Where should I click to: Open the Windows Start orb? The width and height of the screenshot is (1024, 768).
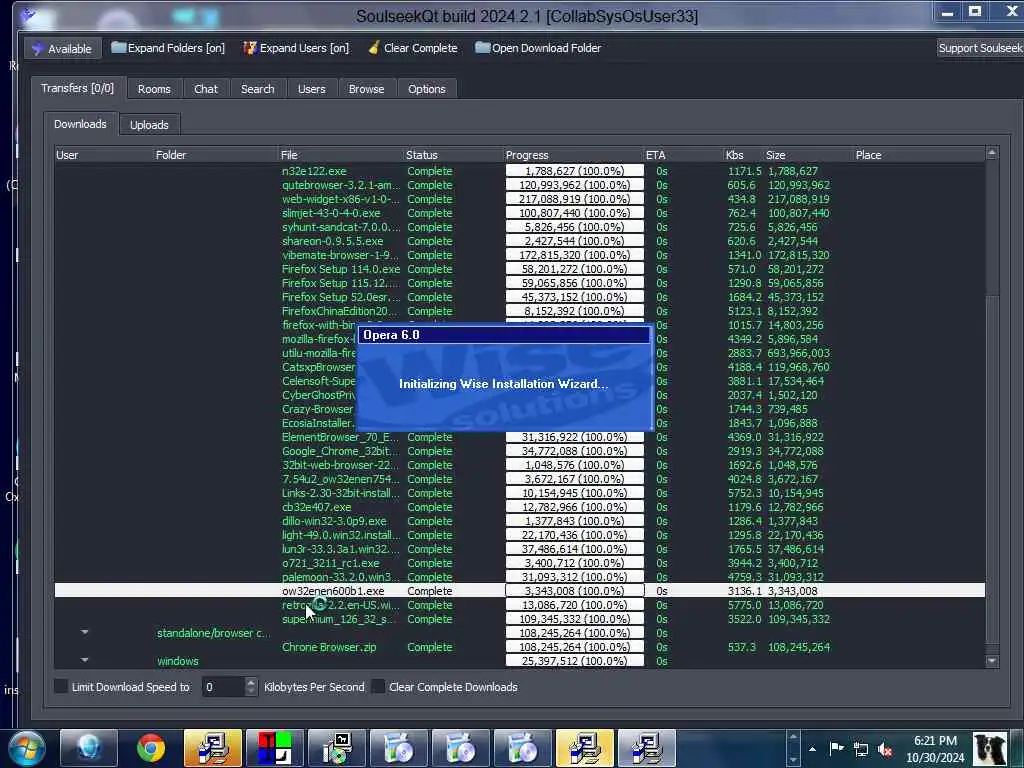pyautogui.click(x=26, y=747)
